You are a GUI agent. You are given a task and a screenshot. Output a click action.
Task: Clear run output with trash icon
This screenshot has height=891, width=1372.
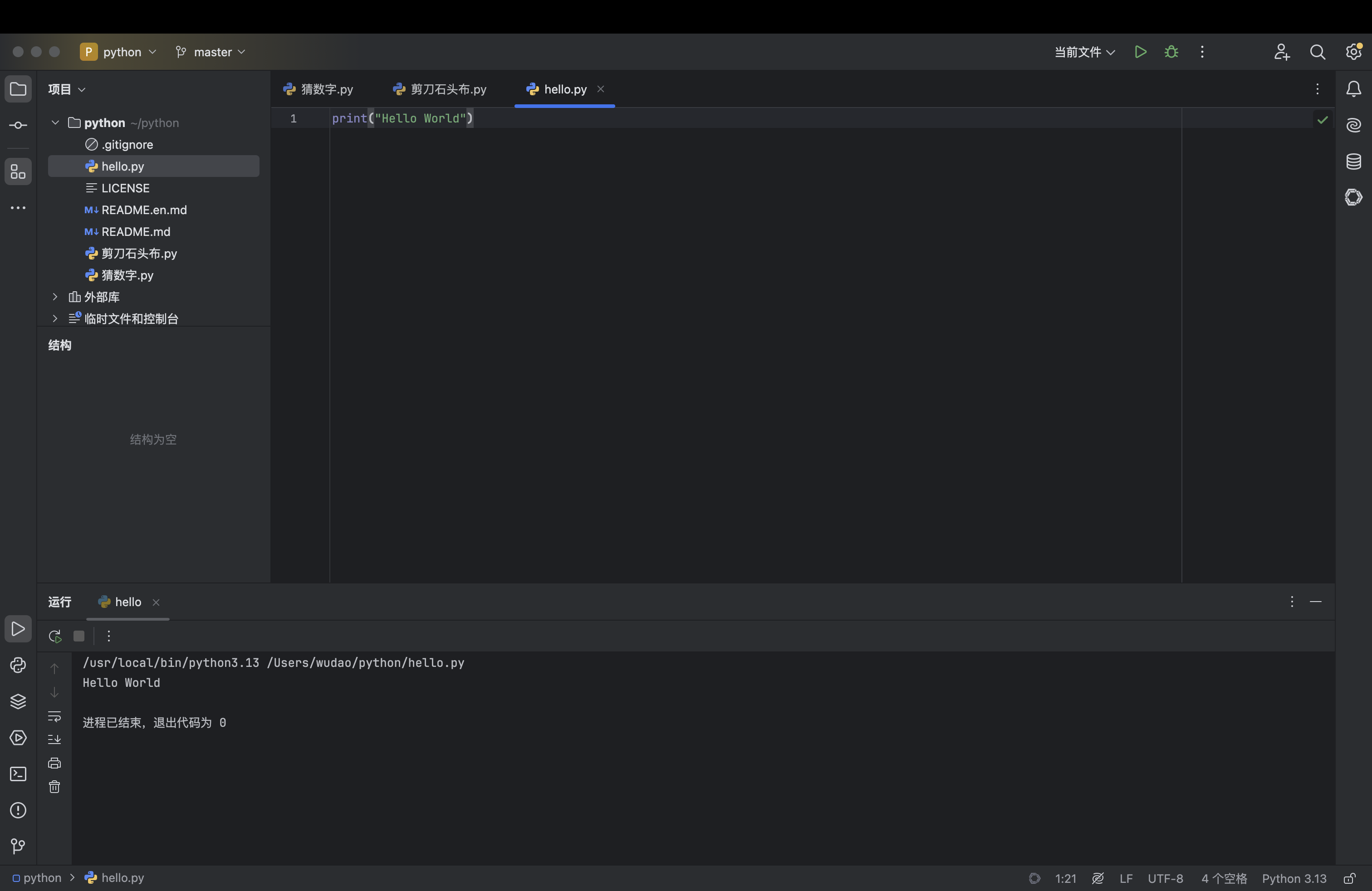(54, 787)
